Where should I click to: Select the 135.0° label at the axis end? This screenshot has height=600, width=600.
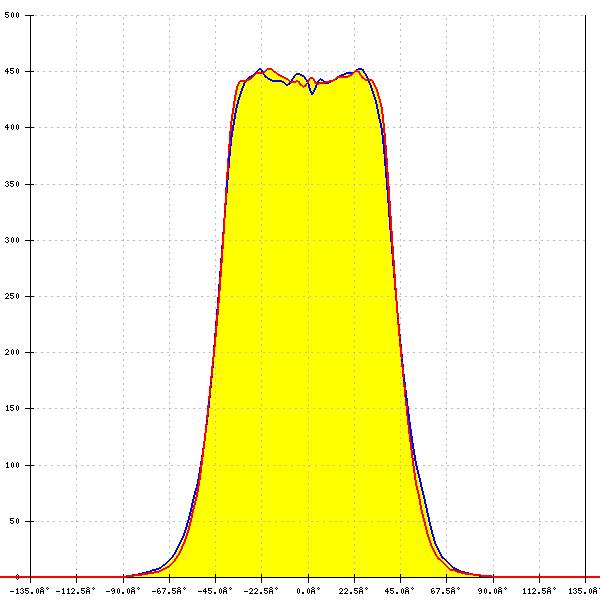point(584,590)
